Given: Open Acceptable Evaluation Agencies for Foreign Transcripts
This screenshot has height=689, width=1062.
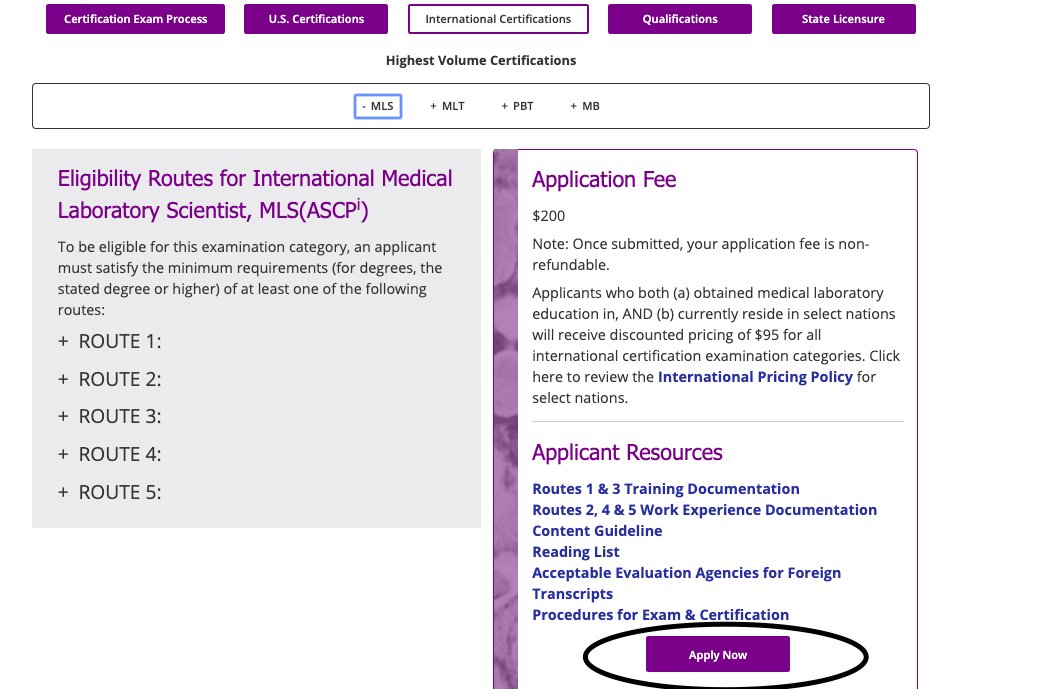Looking at the screenshot, I should click(686, 583).
